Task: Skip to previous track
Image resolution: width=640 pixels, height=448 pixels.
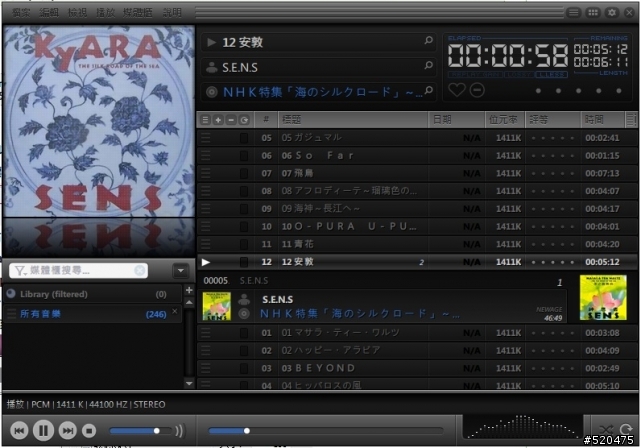Action: click(19, 430)
